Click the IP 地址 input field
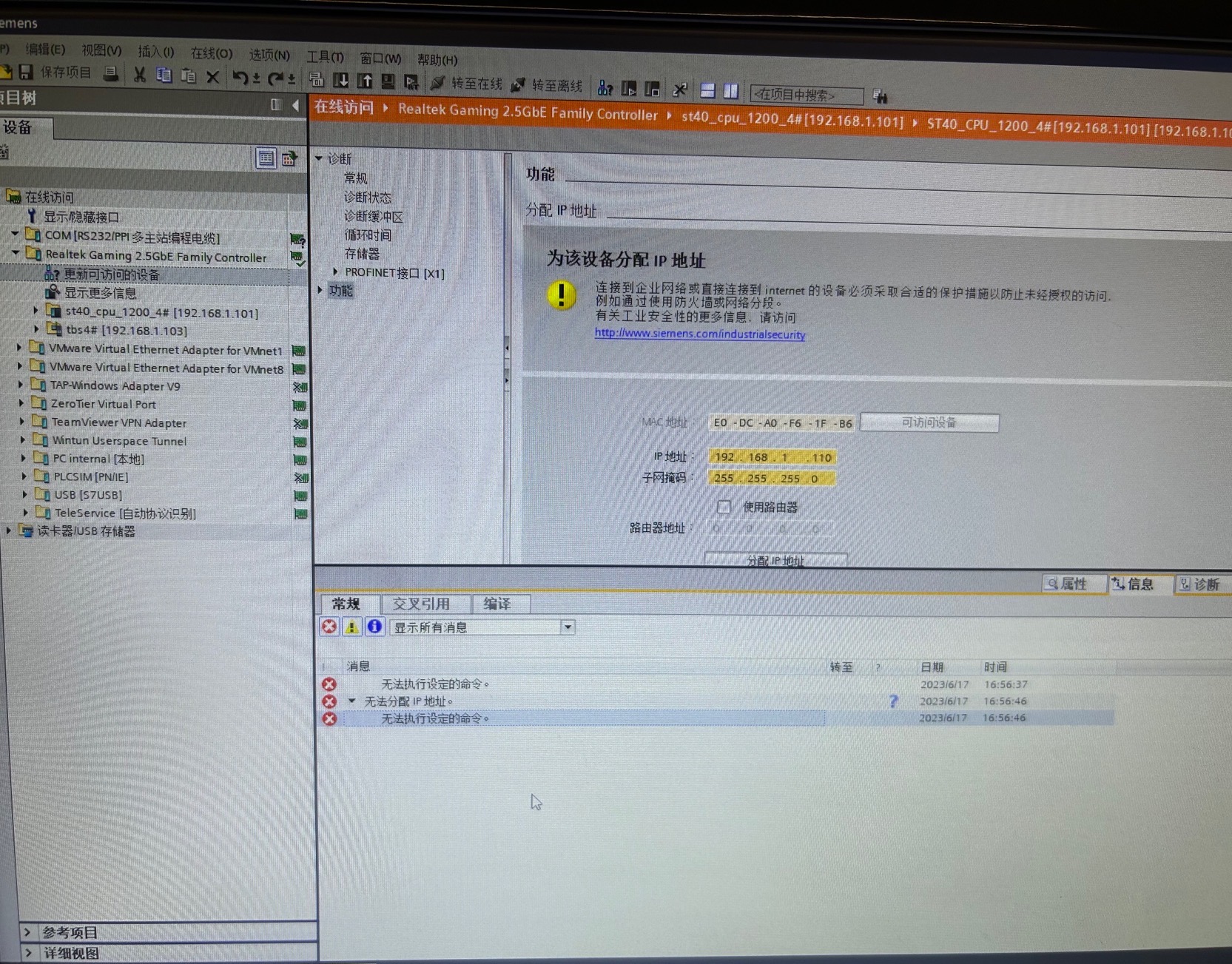This screenshot has width=1232, height=964. click(x=772, y=457)
